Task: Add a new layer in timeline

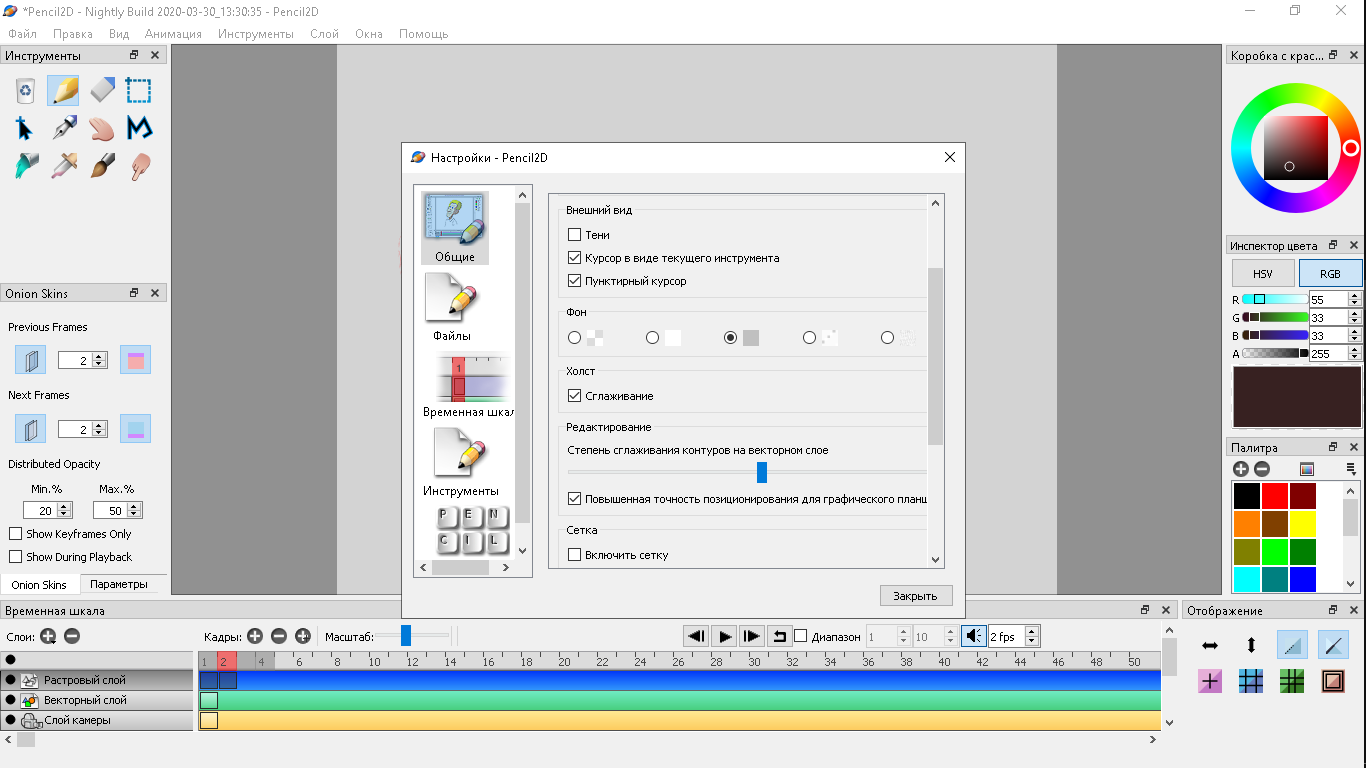Action: tap(48, 636)
